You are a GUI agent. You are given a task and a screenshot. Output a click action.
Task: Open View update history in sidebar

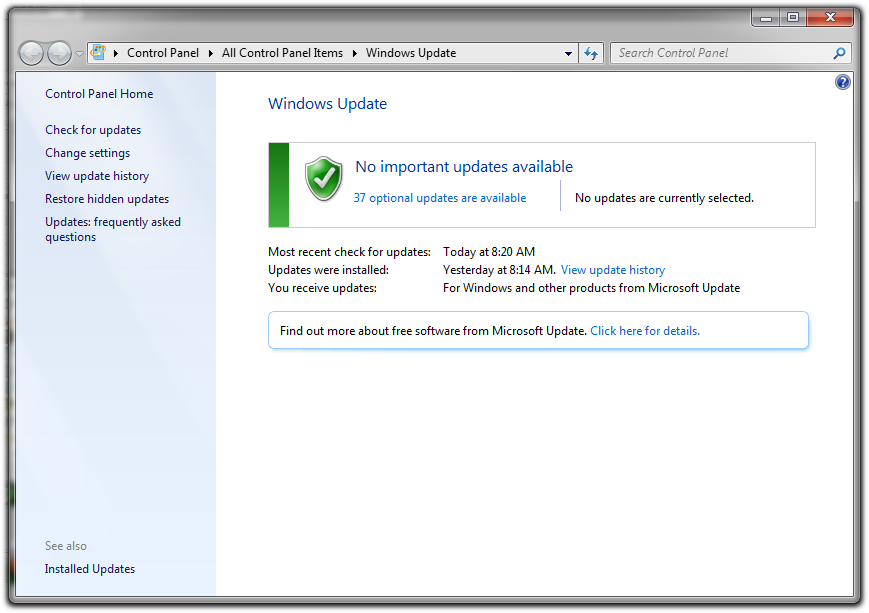(97, 176)
